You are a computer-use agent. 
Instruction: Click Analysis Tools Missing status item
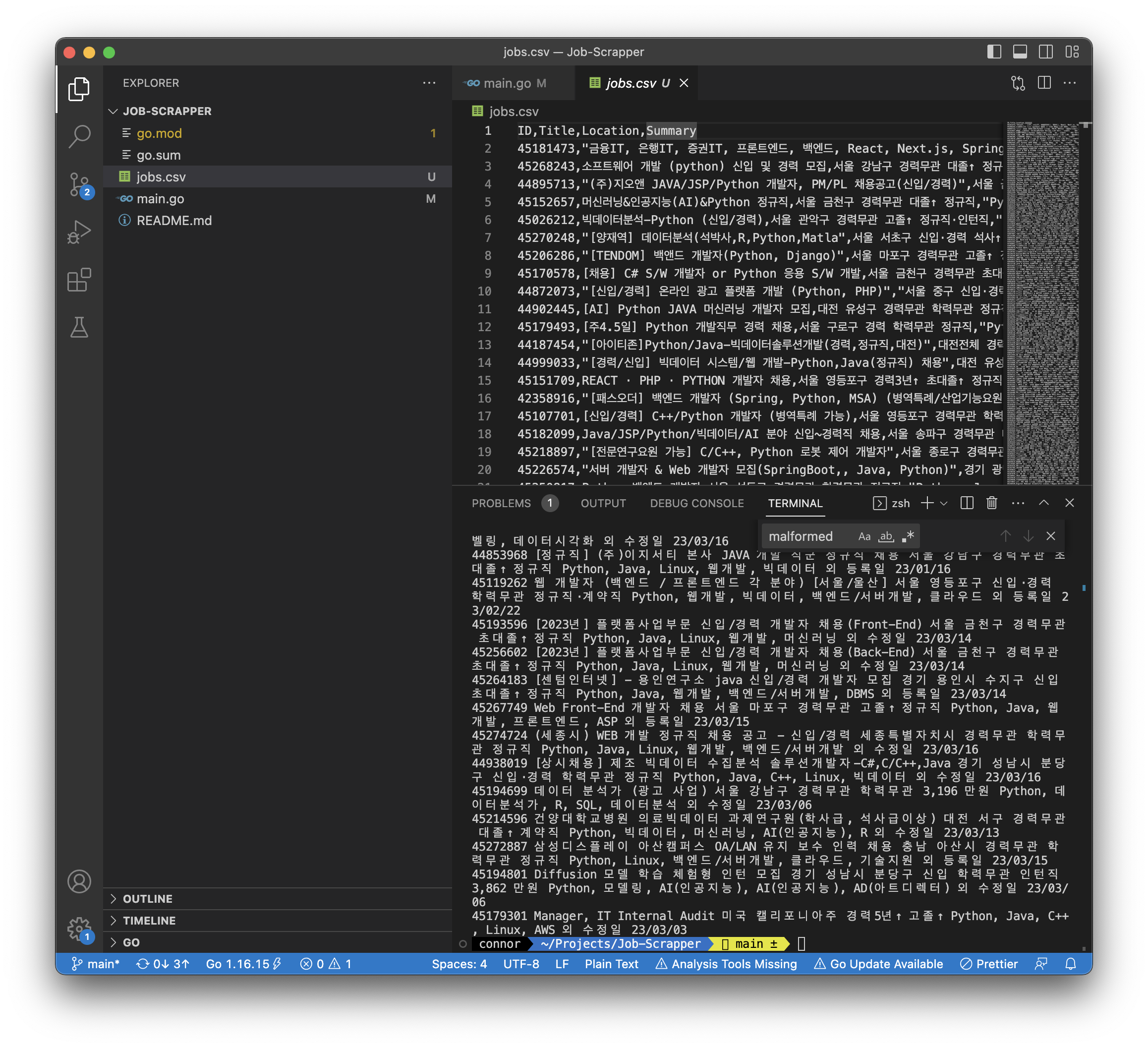tap(726, 964)
